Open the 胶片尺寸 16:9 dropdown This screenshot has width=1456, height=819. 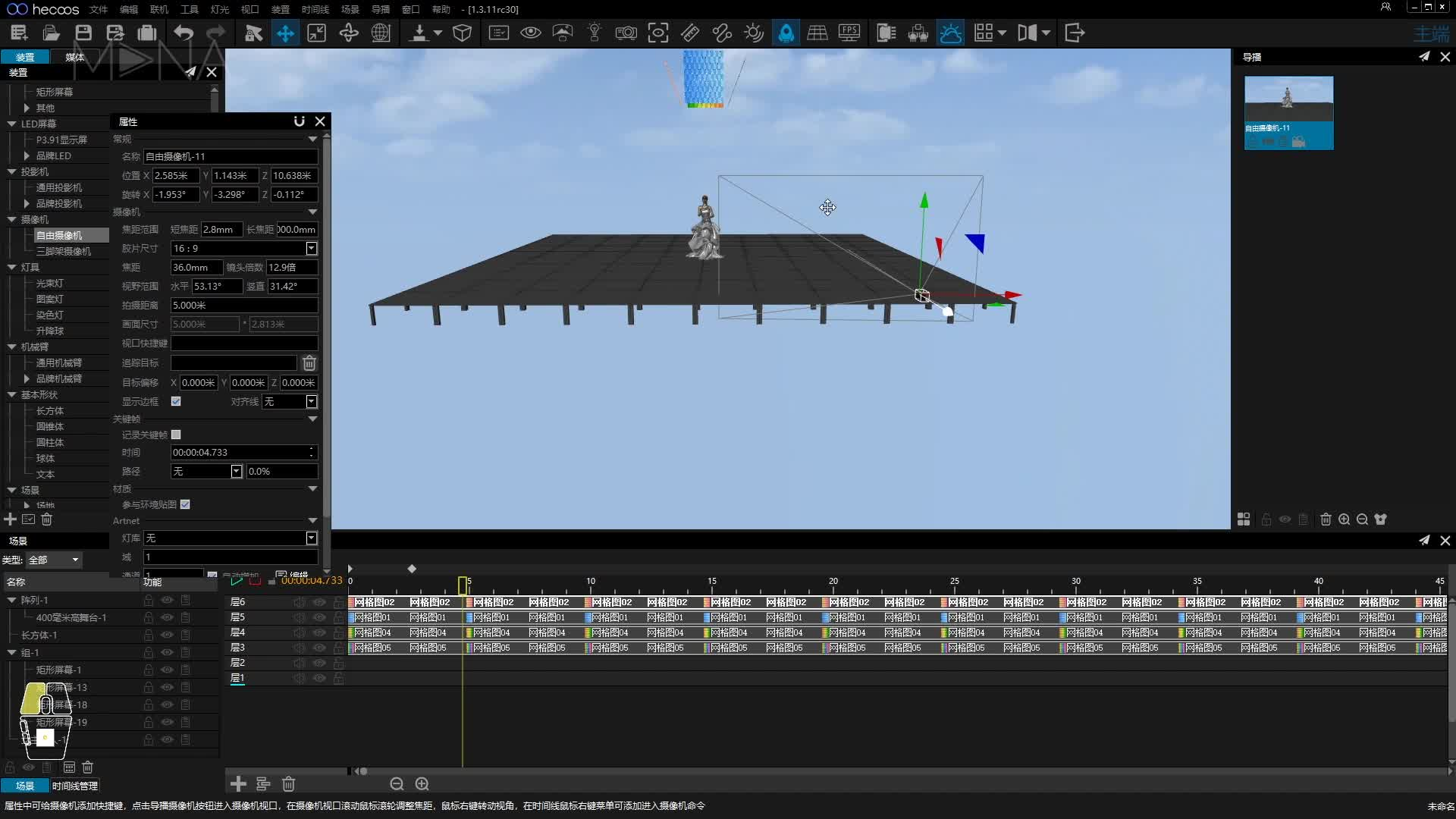coord(244,249)
